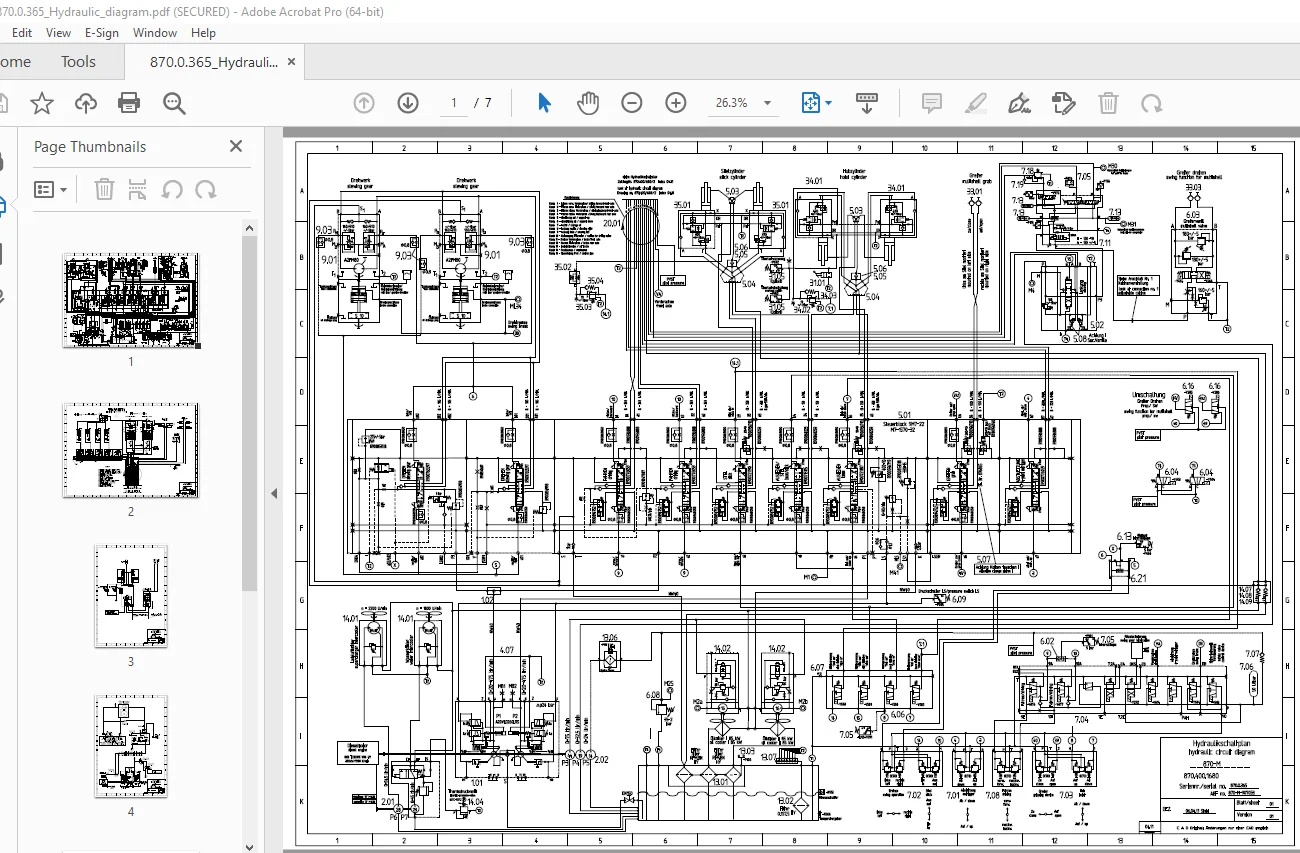Select page 2 thumbnail
Screen dimensions: 1300x853
130,450
